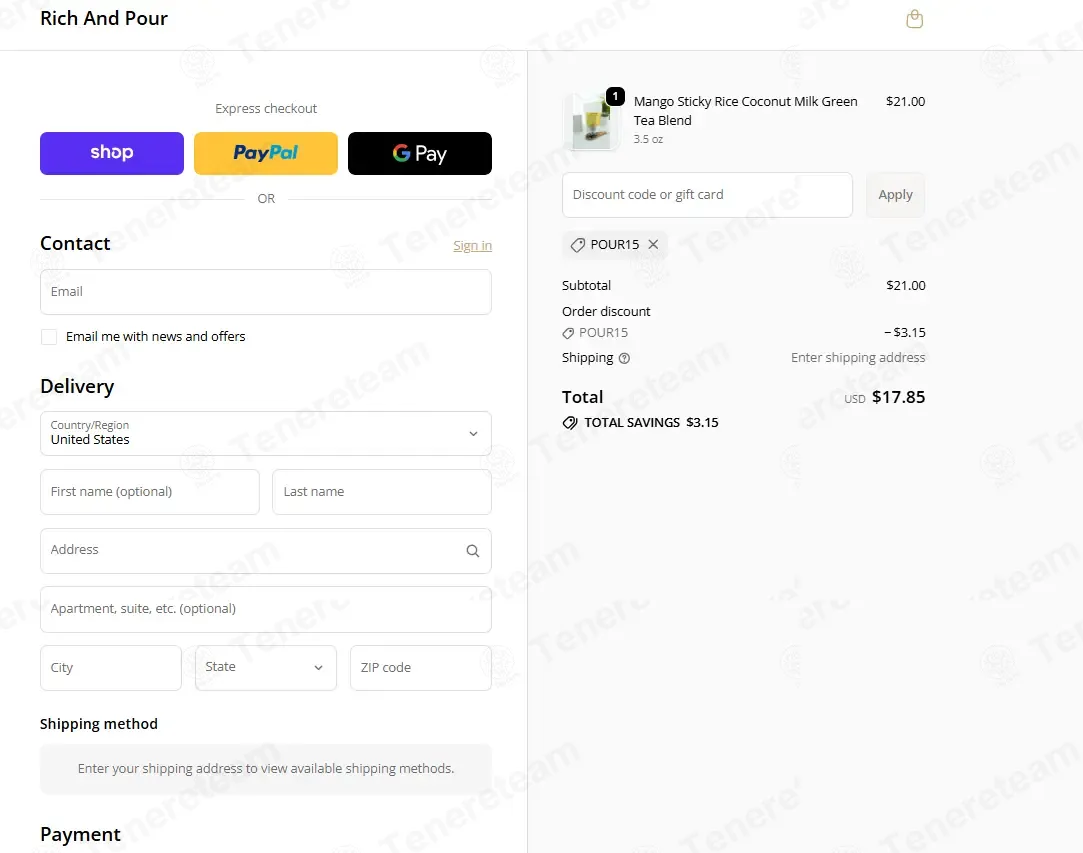The height and width of the screenshot is (853, 1083).
Task: Open the Country/Region dropdown
Action: point(266,434)
